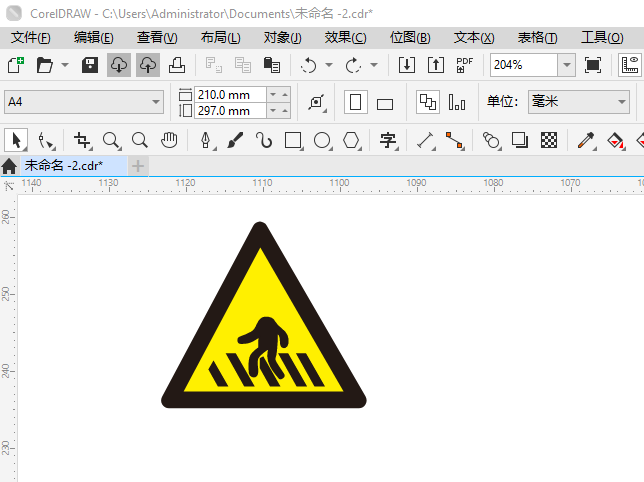Select the Transparency checkerboard tool
Image resolution: width=644 pixels, height=482 pixels.
pos(549,141)
